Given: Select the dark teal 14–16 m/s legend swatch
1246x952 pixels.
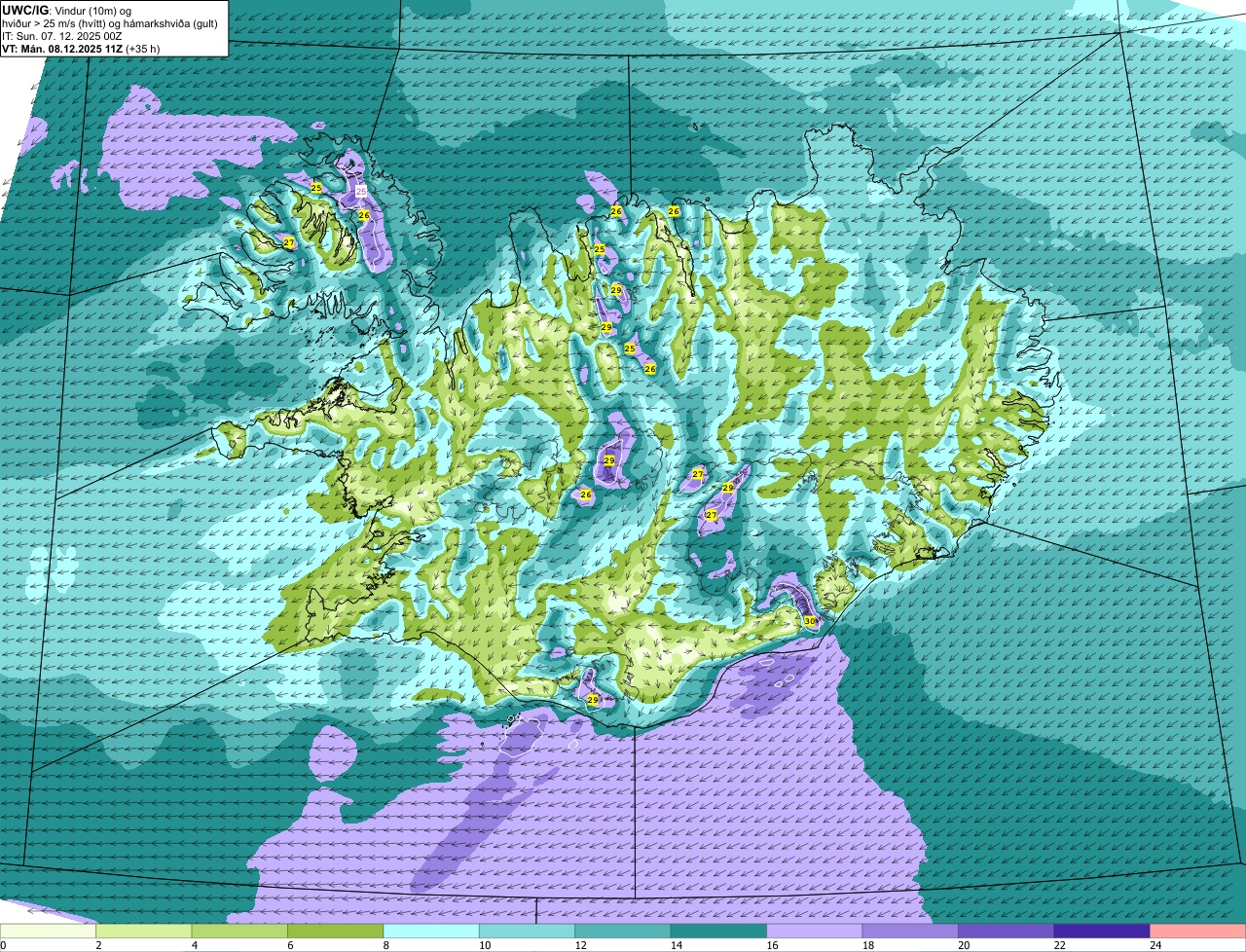Looking at the screenshot, I should click(x=718, y=932).
